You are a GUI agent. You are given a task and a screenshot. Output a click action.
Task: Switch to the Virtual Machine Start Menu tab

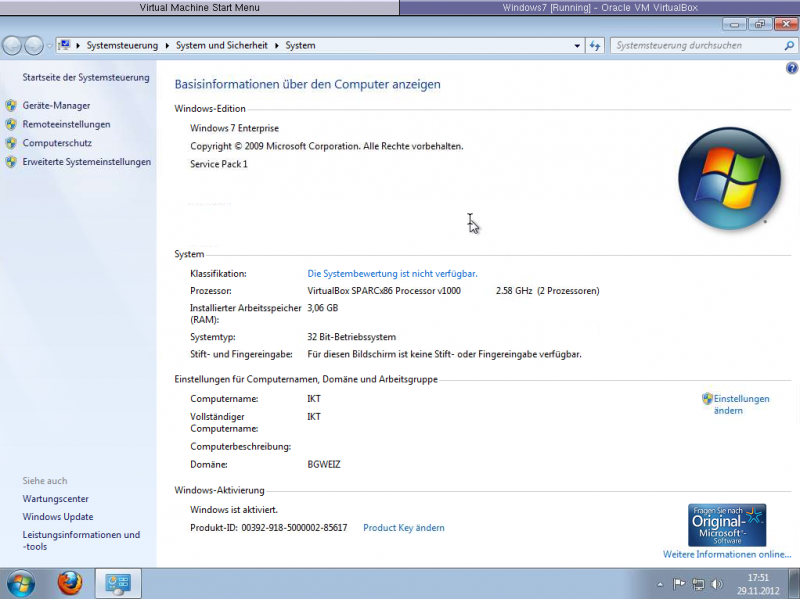tap(199, 8)
